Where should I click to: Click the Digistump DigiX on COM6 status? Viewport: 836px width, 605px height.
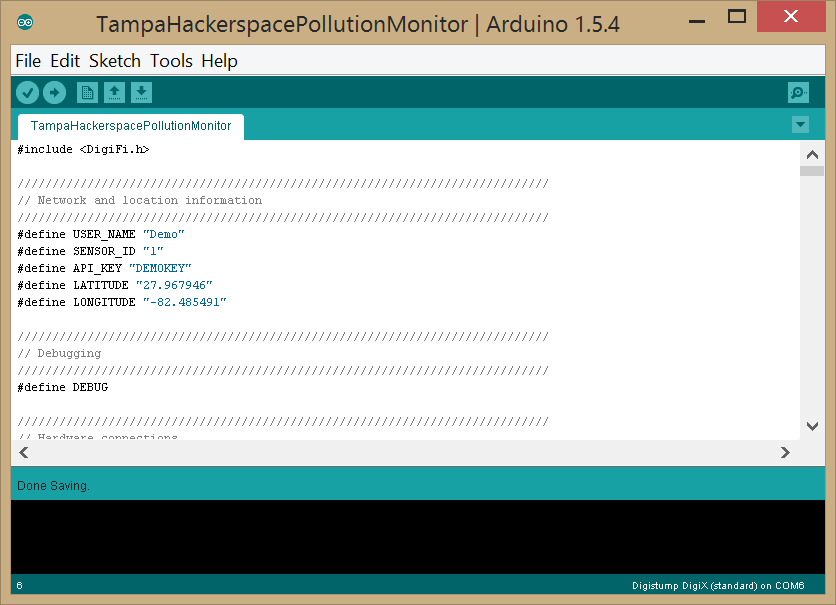(718, 586)
